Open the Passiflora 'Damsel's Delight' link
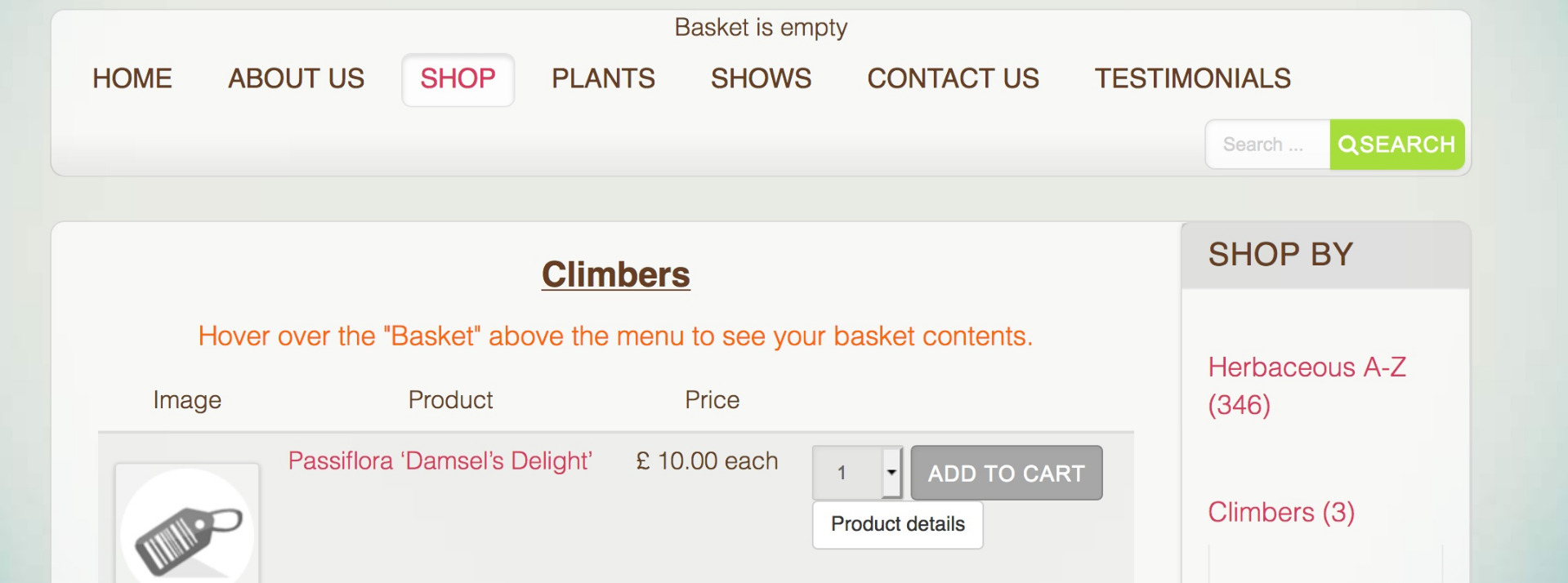Image resolution: width=1568 pixels, height=583 pixels. (x=440, y=461)
